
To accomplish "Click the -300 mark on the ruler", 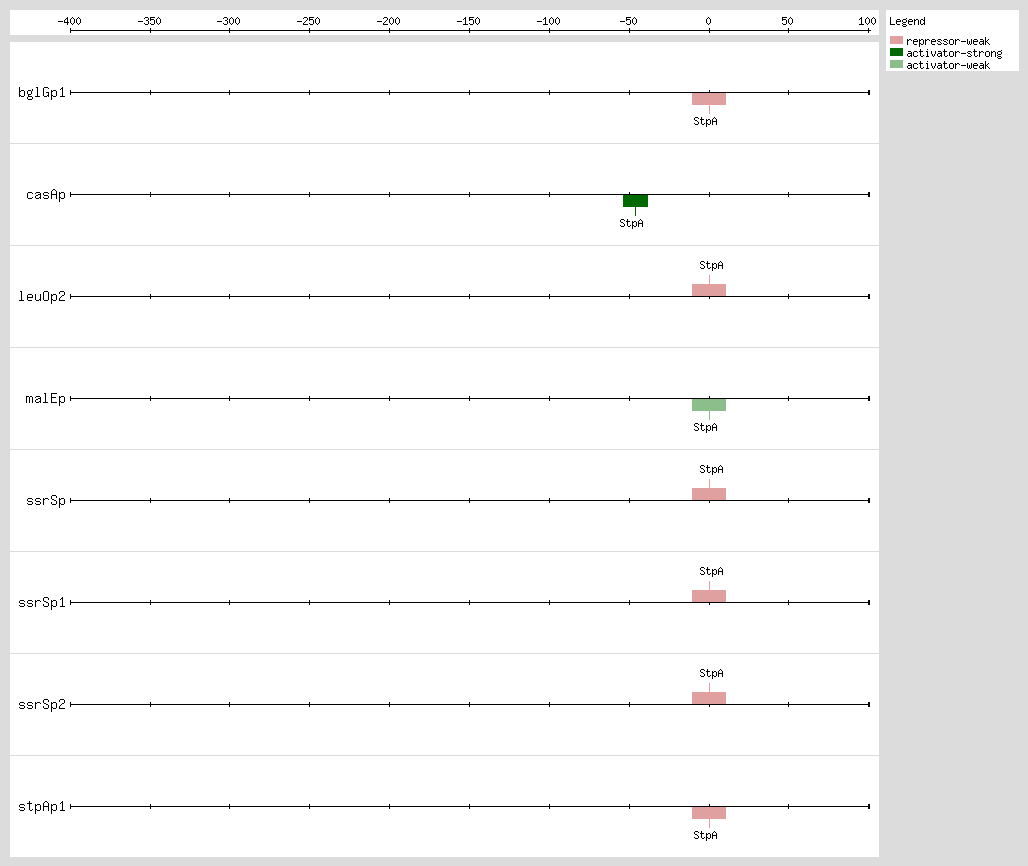I will [229, 21].
